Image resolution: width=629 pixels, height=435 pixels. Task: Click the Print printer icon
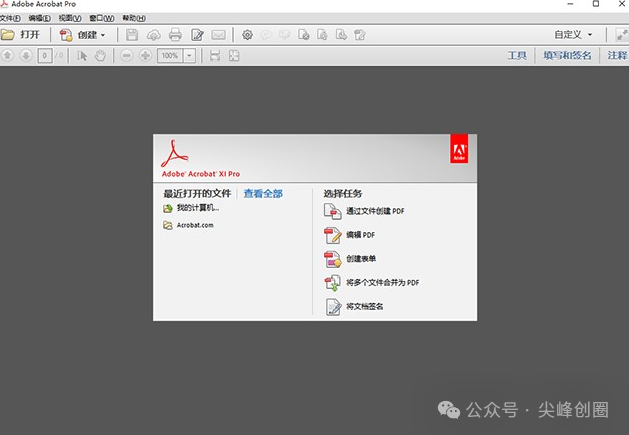pyautogui.click(x=175, y=35)
